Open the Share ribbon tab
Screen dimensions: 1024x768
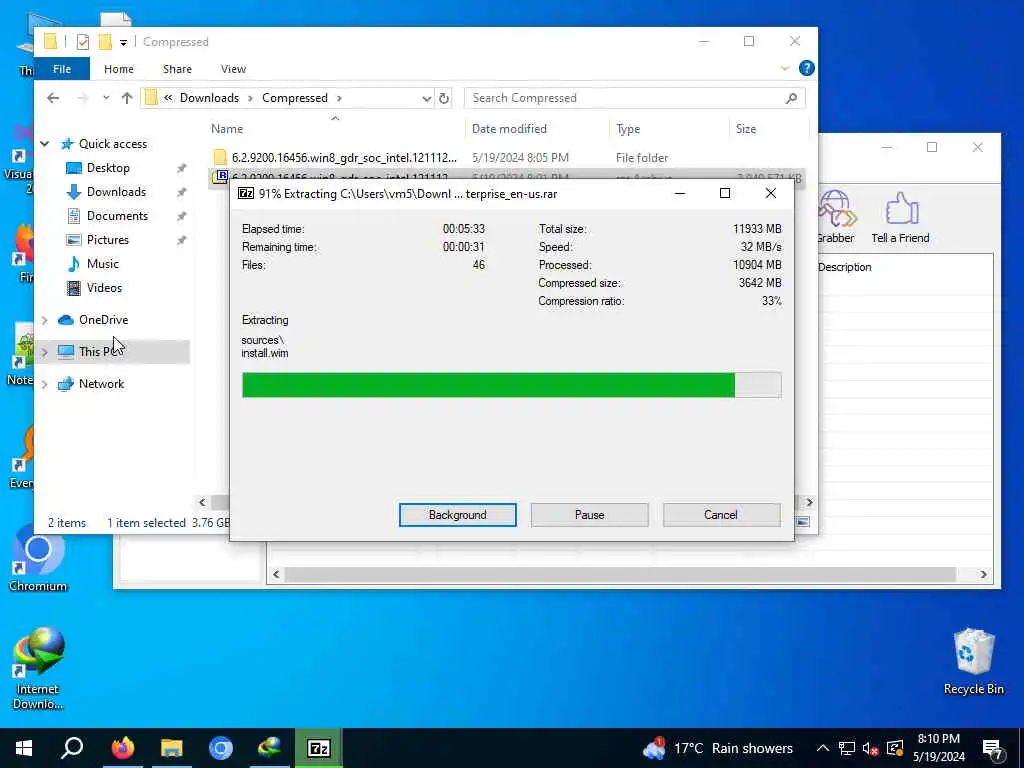click(177, 69)
